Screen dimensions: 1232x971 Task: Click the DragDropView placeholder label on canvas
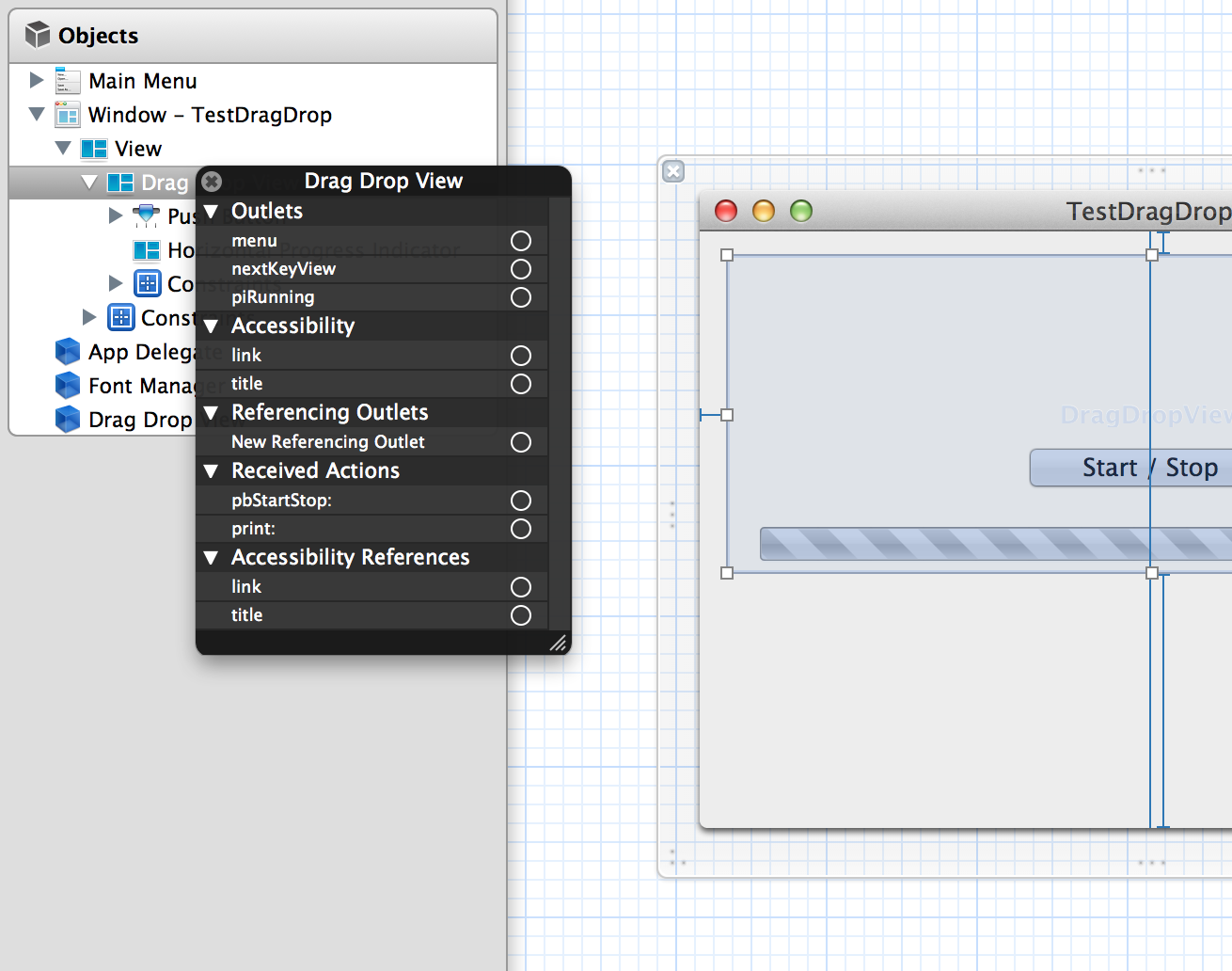coord(1145,415)
